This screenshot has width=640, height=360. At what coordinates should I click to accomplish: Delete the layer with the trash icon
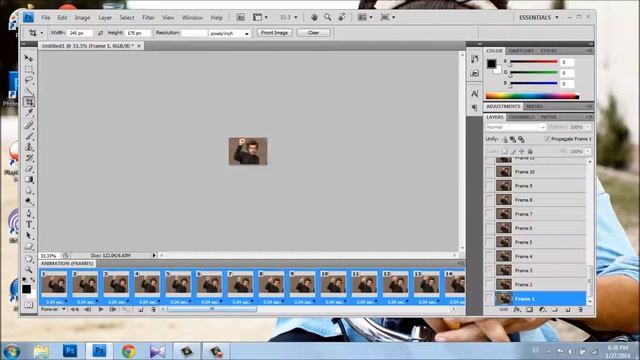pyautogui.click(x=580, y=310)
